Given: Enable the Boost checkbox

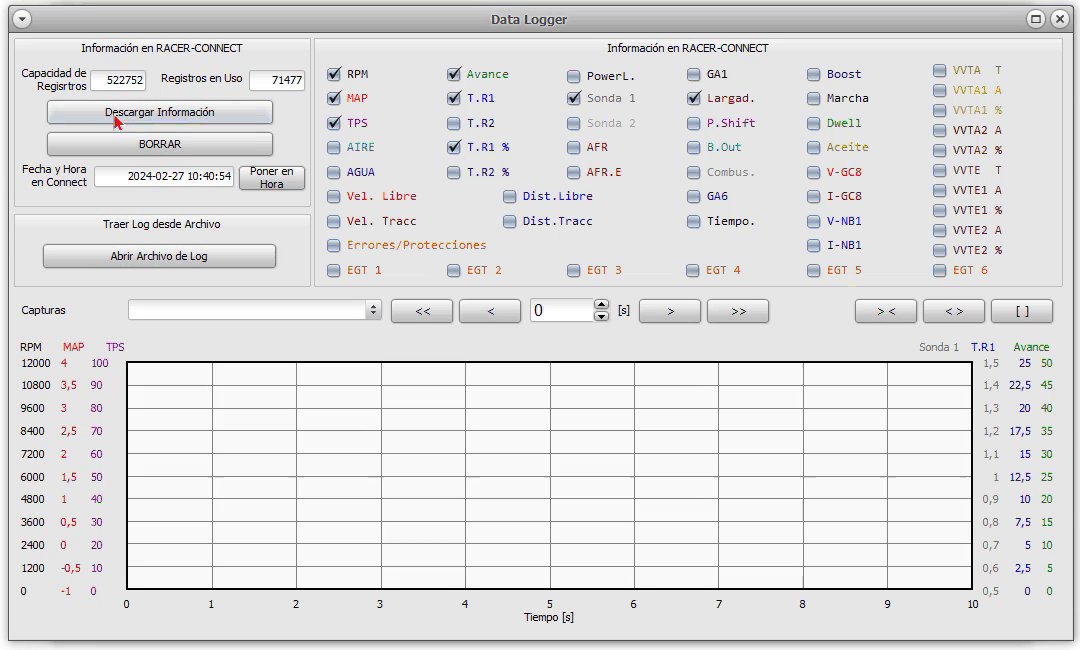Looking at the screenshot, I should [813, 74].
